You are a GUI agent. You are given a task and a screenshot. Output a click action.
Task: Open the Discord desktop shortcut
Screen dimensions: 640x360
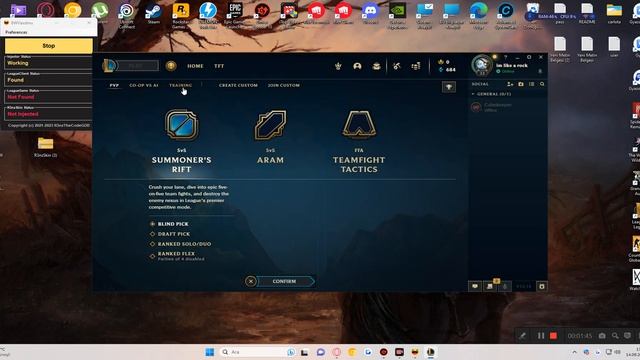(x=370, y=13)
